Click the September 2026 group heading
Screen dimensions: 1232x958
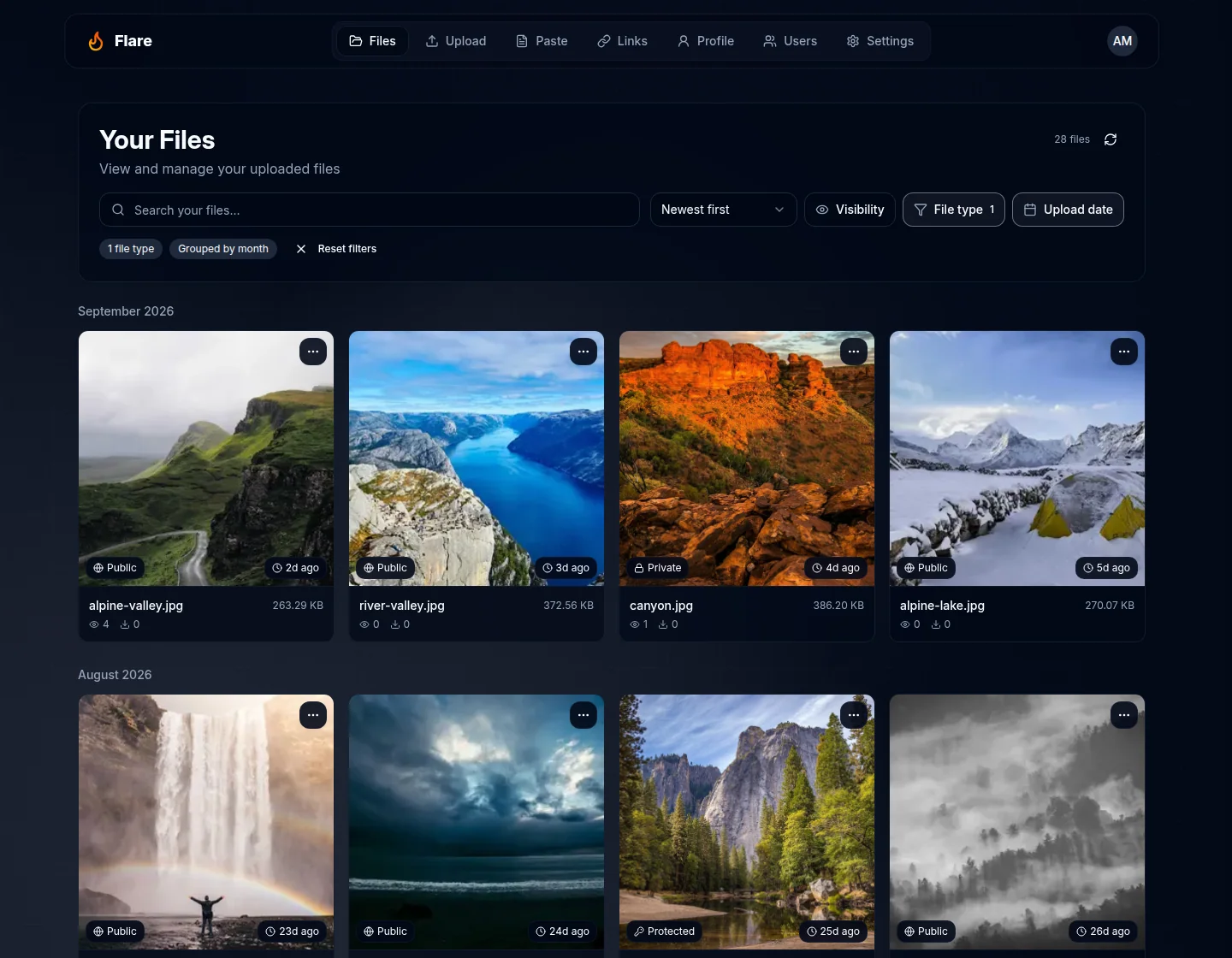126,311
